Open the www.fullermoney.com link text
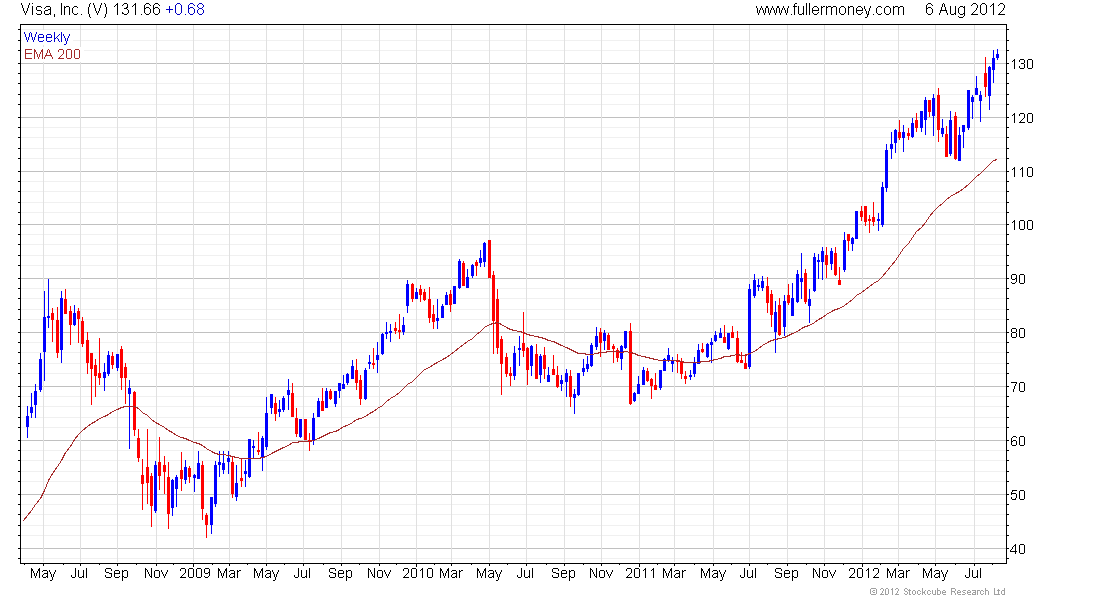 point(830,10)
